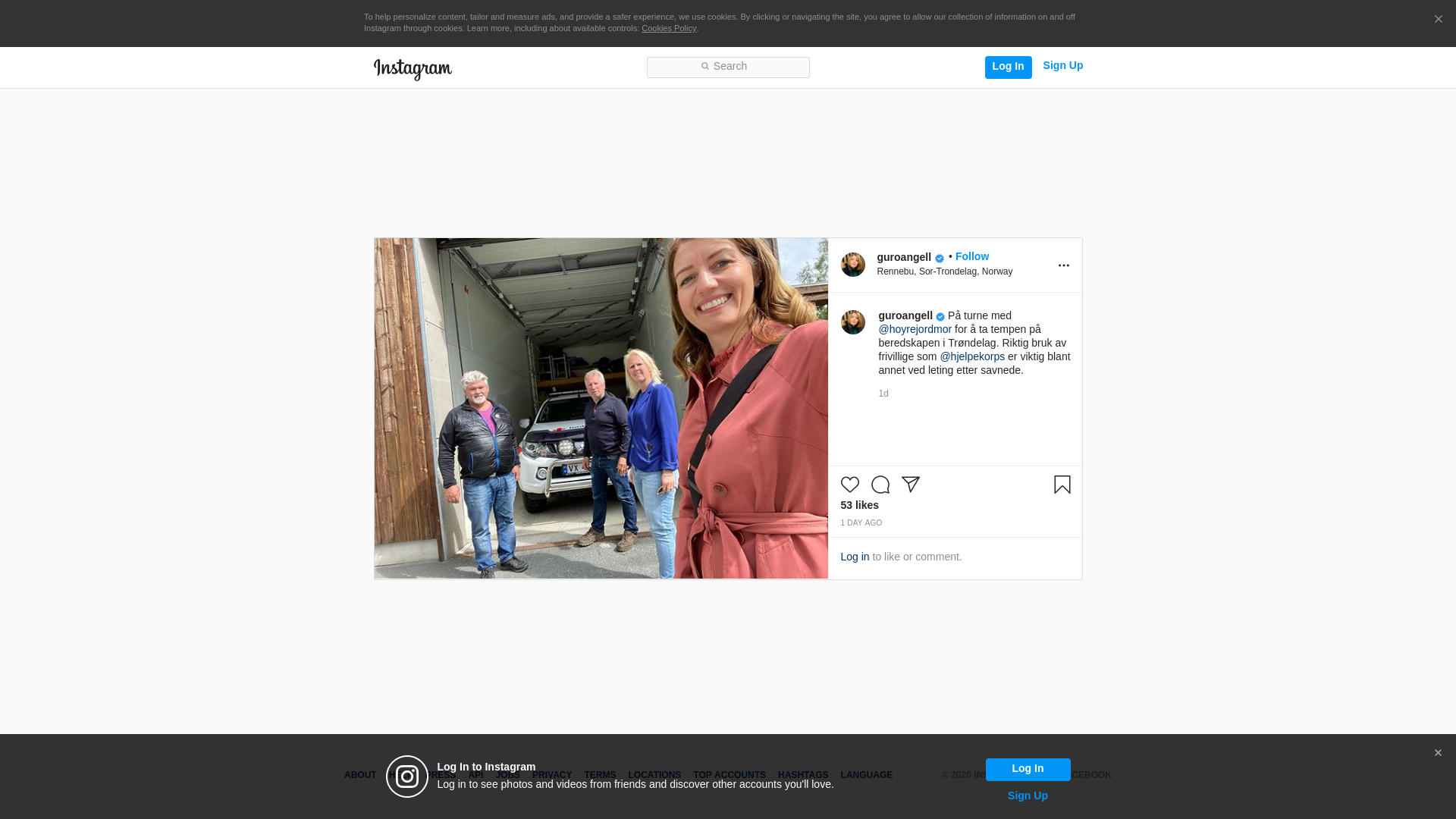Image resolution: width=1456 pixels, height=819 pixels.
Task: Click the 1d timestamp under caption
Action: point(883,394)
